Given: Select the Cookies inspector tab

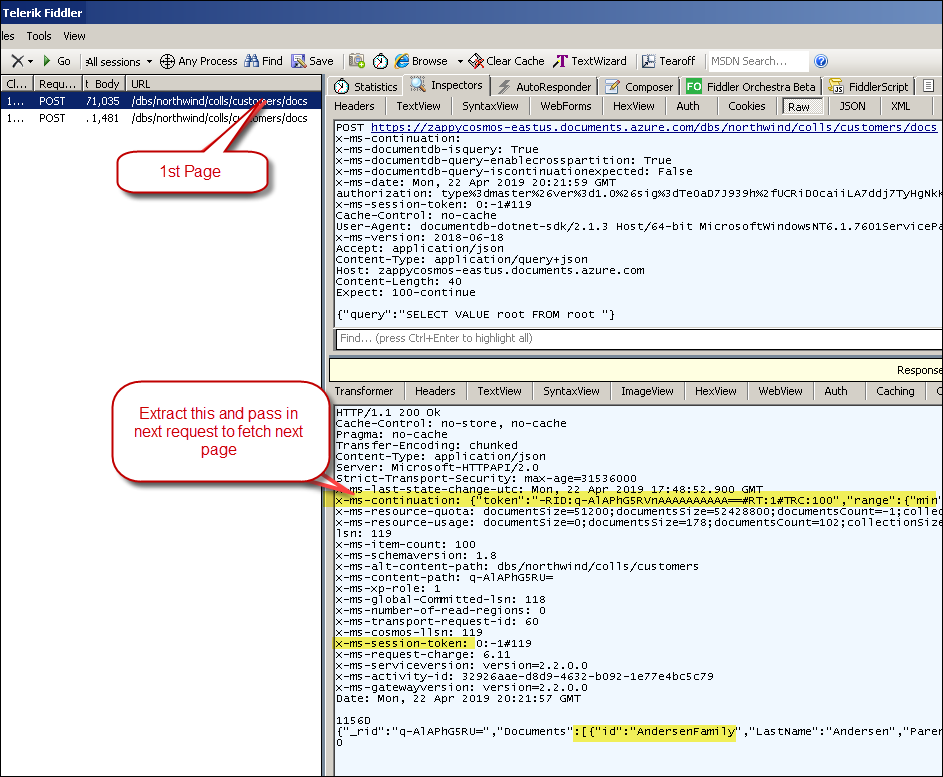Looking at the screenshot, I should click(x=746, y=106).
